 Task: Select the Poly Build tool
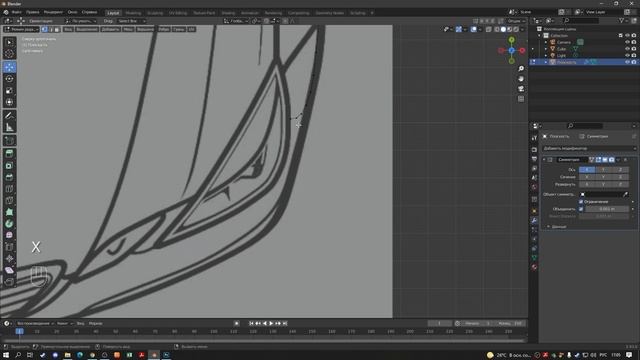point(9,212)
